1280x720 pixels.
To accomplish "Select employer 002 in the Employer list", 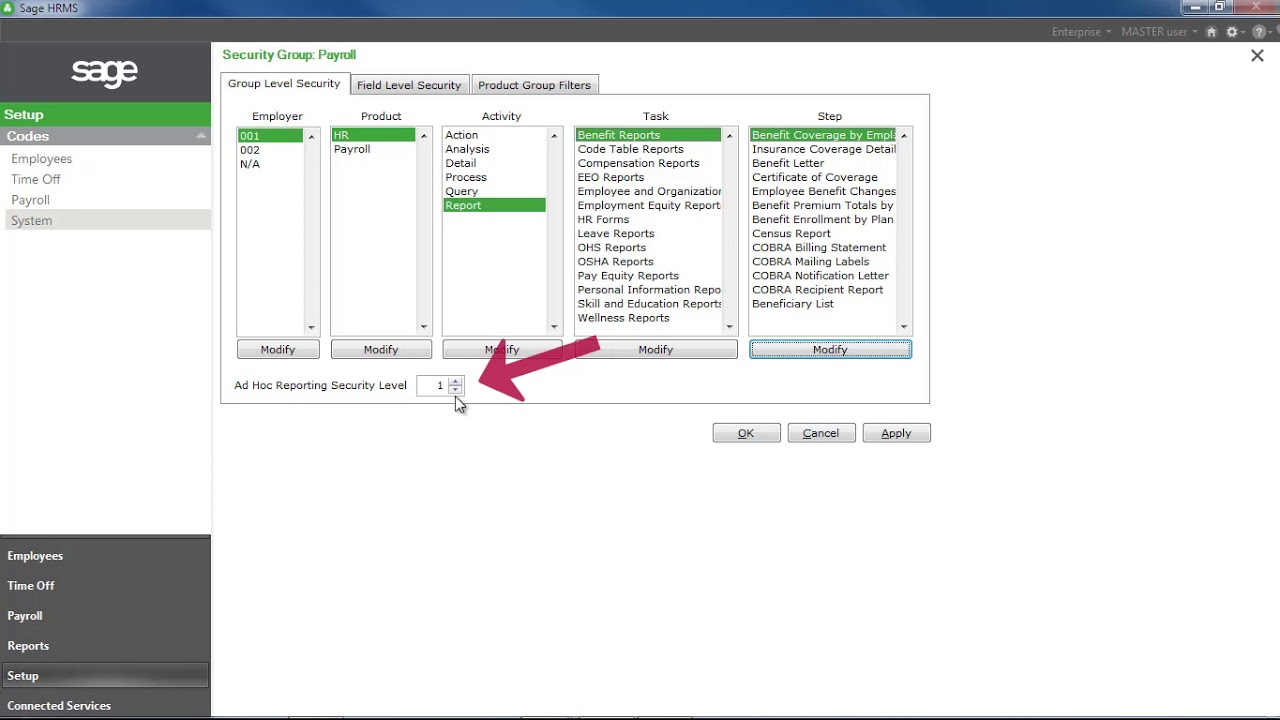I will 250,149.
